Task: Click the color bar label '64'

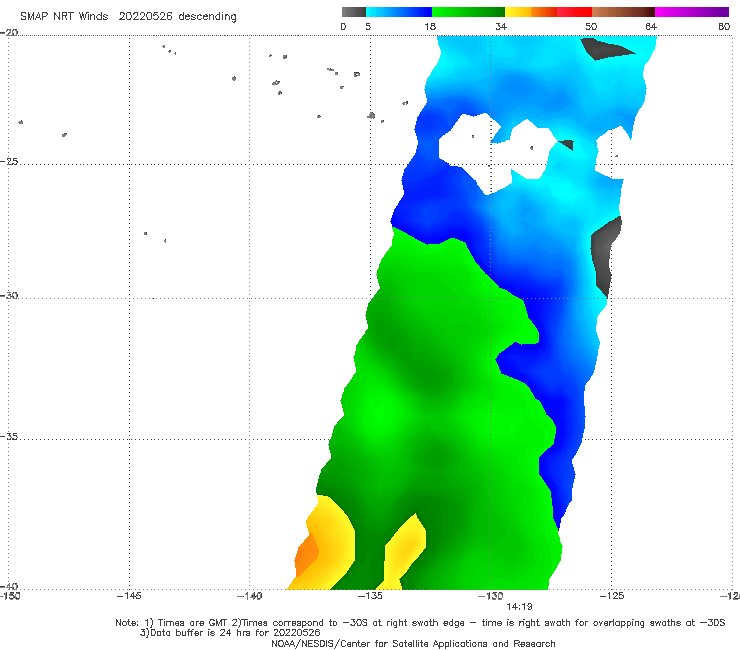Action: tap(651, 27)
